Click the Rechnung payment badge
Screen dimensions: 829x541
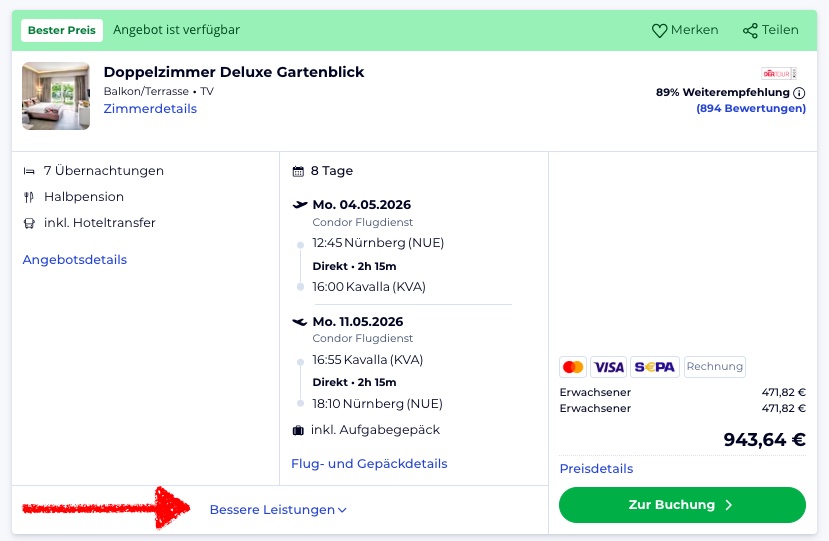pos(714,367)
